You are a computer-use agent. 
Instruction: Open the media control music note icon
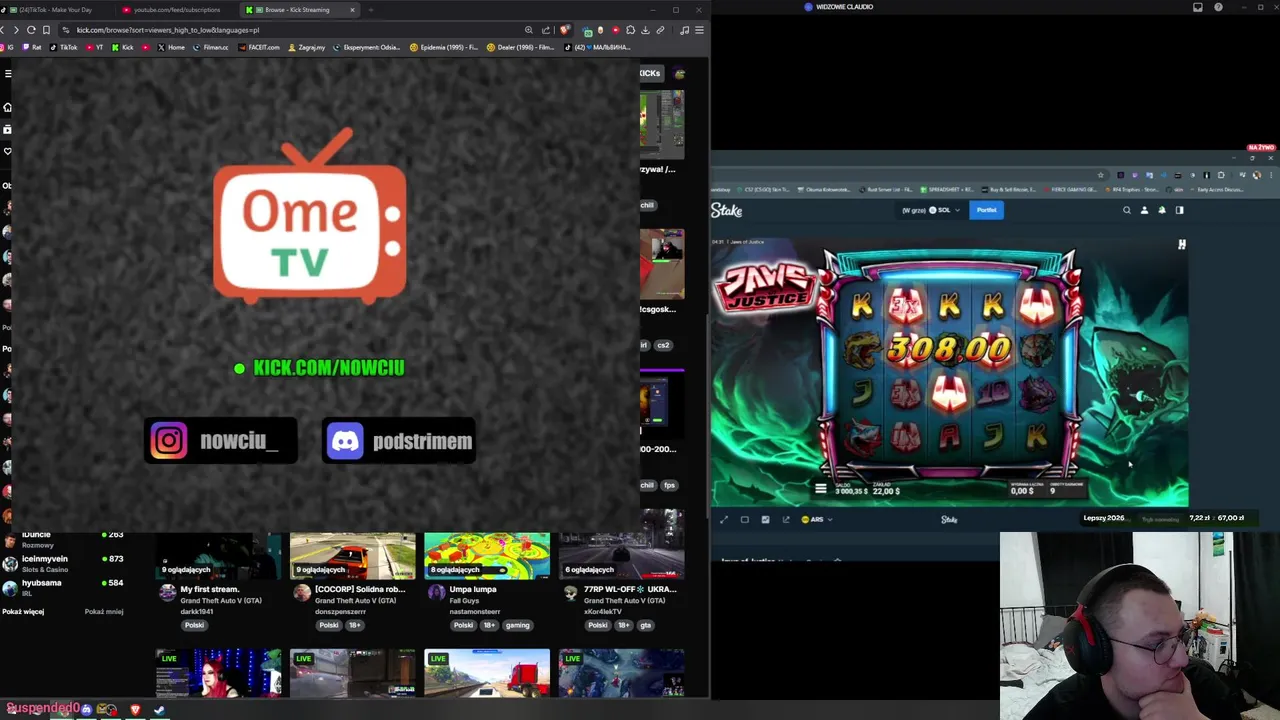(684, 30)
